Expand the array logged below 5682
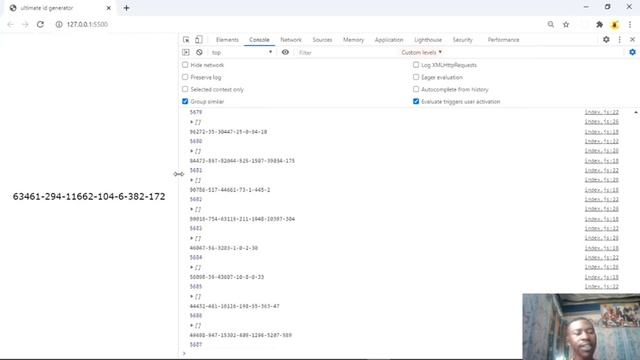This screenshot has height=360, width=640. [x=191, y=209]
